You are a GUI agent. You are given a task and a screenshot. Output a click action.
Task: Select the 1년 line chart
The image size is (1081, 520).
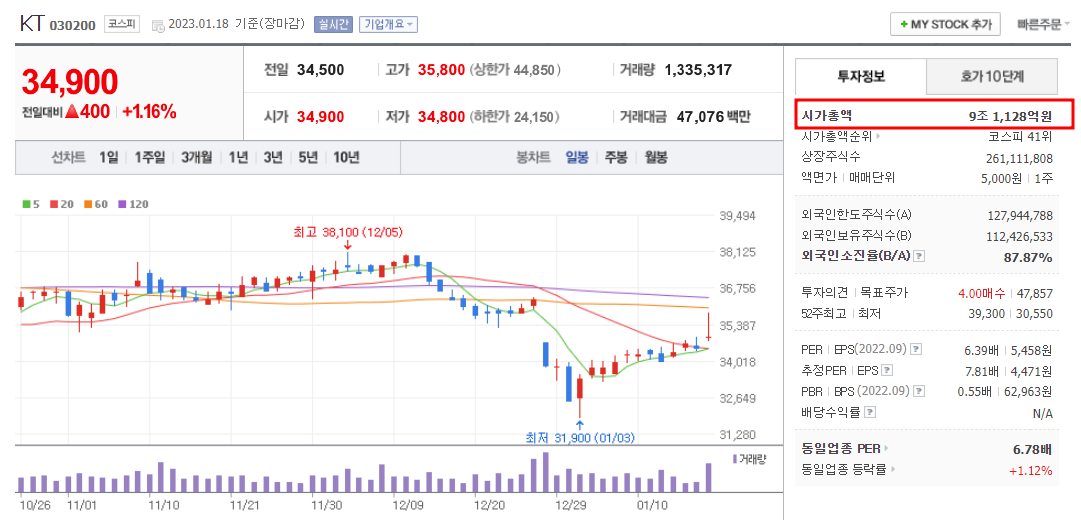(238, 157)
